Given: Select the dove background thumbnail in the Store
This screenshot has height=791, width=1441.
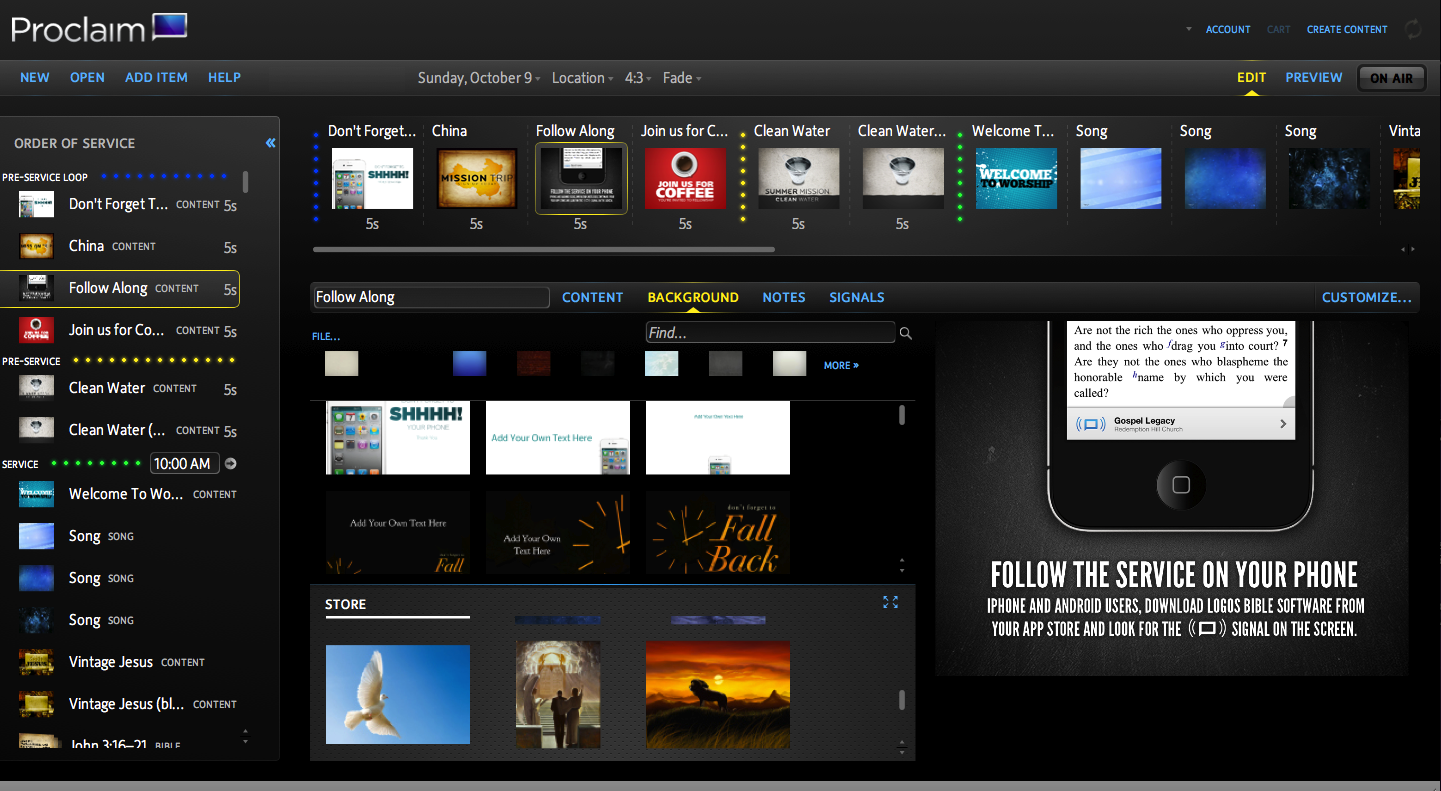Looking at the screenshot, I should (x=397, y=694).
